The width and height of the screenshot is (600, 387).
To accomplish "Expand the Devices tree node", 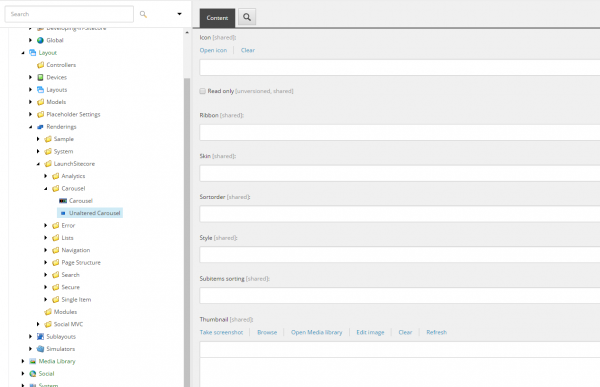I will point(30,77).
